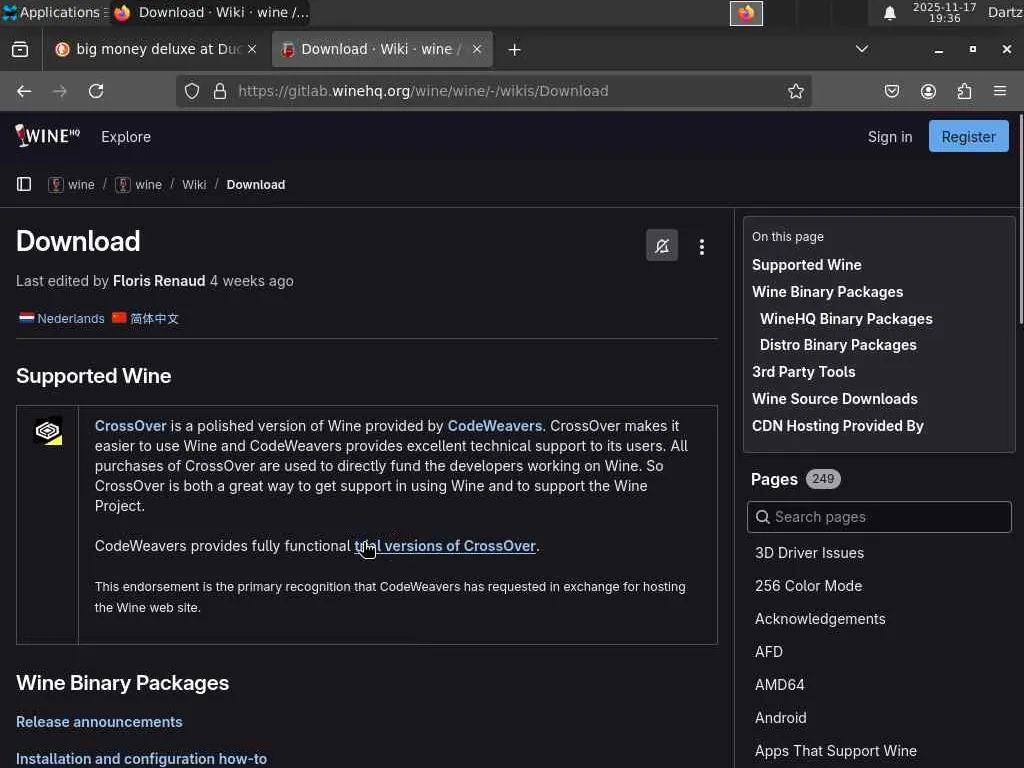Bookmark this page with the star icon
The width and height of the screenshot is (1024, 768).
coord(795,91)
